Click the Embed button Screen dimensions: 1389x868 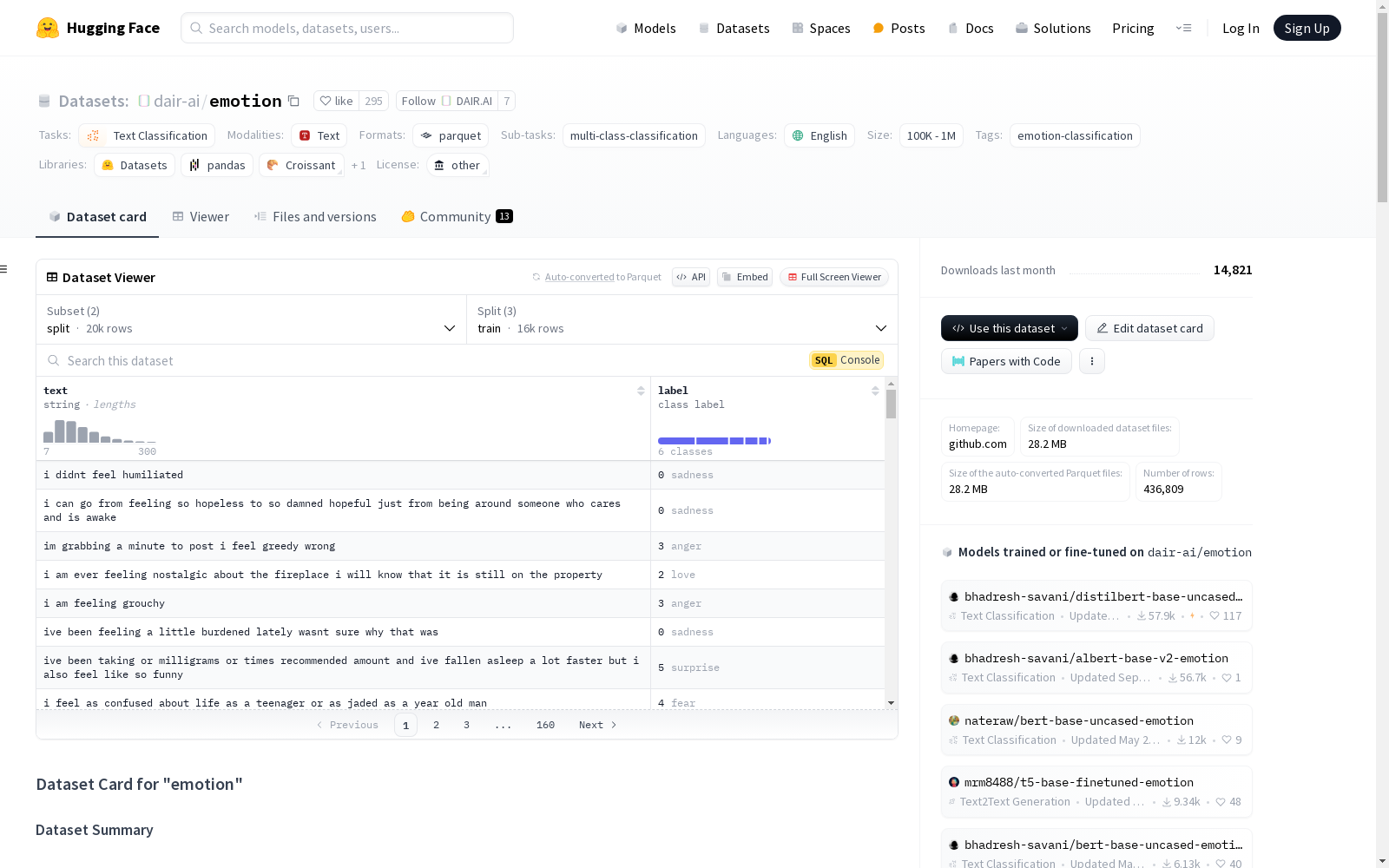745,277
